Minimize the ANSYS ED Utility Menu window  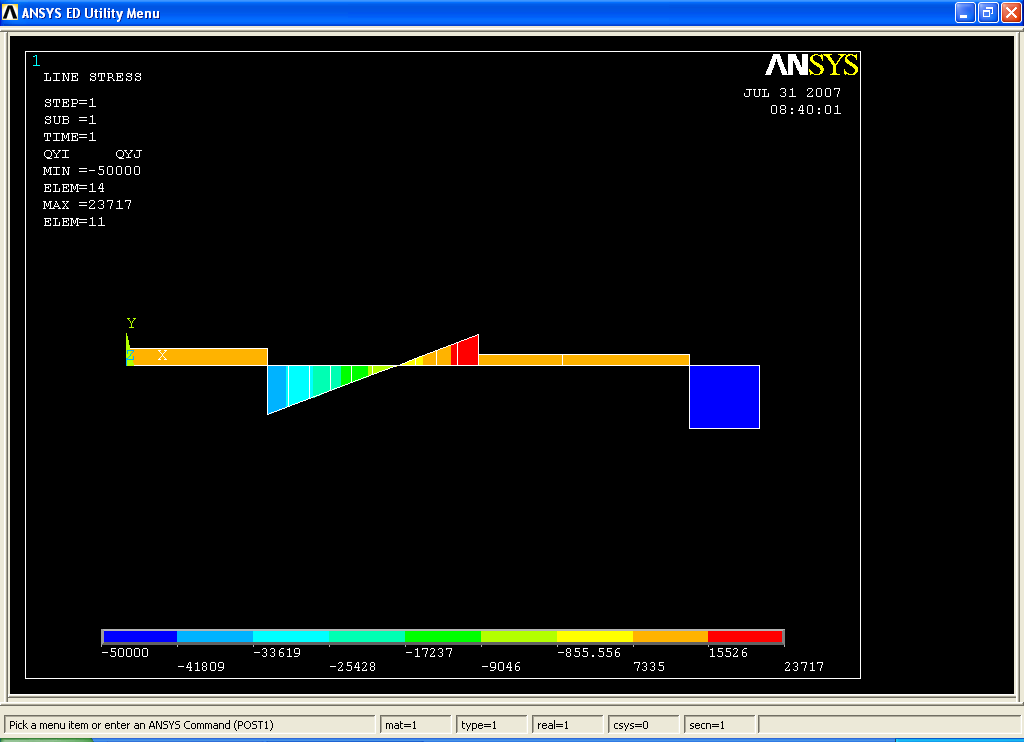[x=965, y=12]
